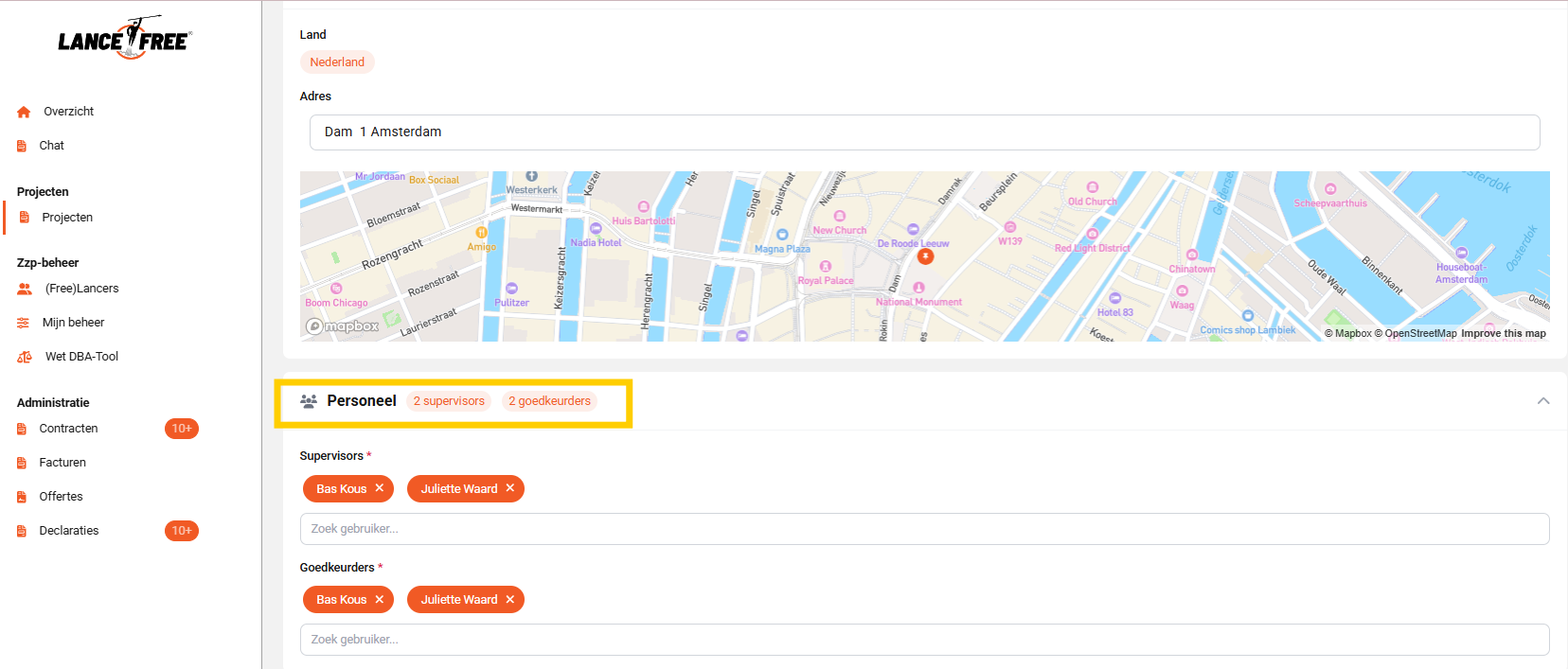Click the Contracten 10+ badge
The image size is (1568, 669).
click(181, 429)
